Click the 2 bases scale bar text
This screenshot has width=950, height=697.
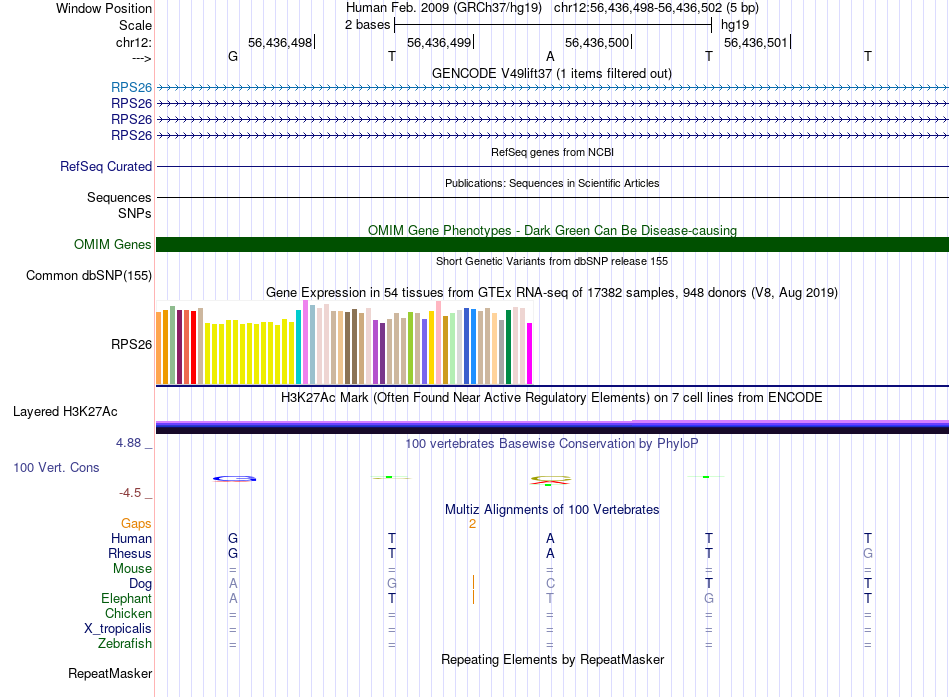pos(368,25)
